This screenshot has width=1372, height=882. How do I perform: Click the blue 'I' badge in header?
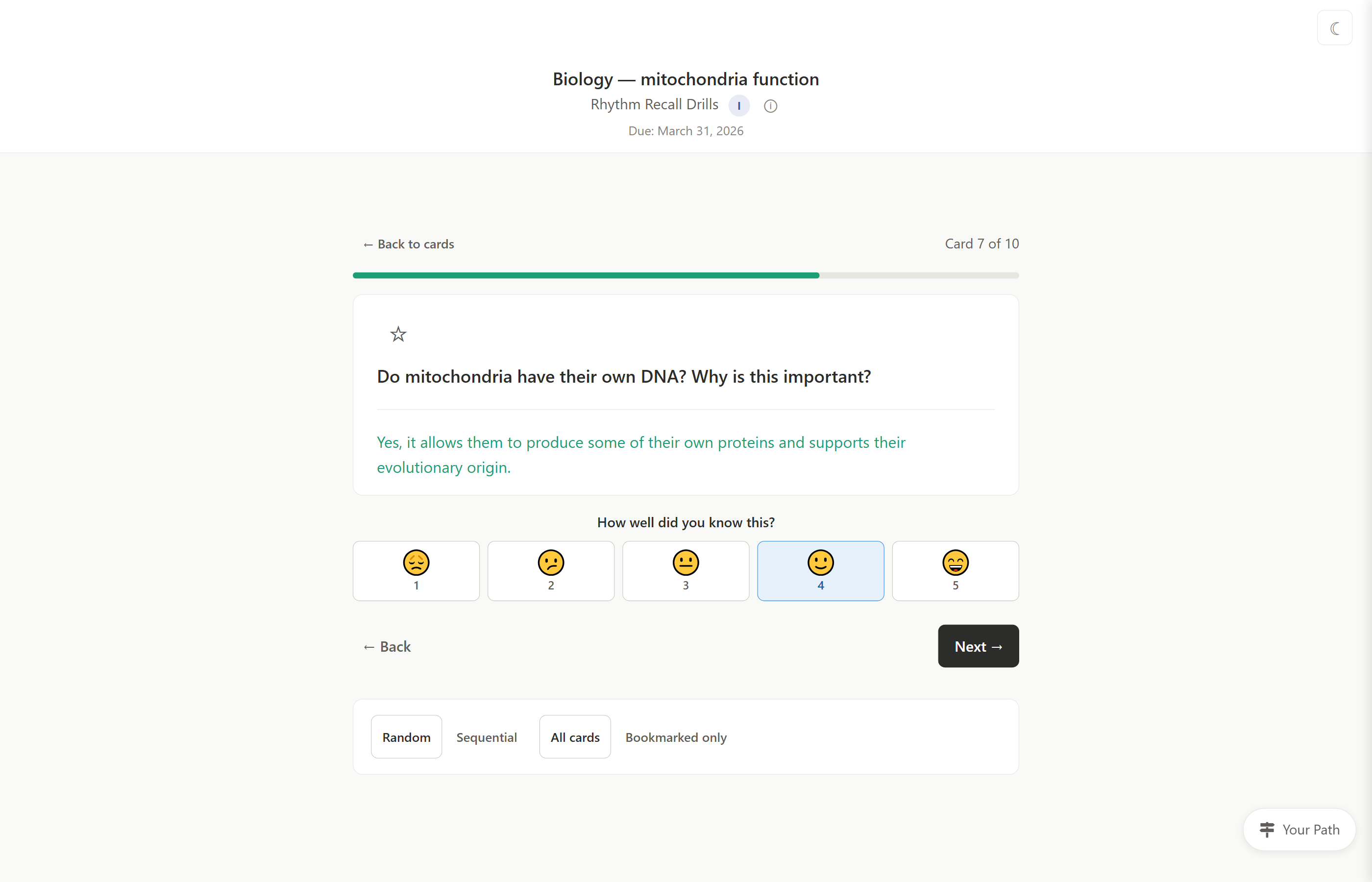point(739,106)
